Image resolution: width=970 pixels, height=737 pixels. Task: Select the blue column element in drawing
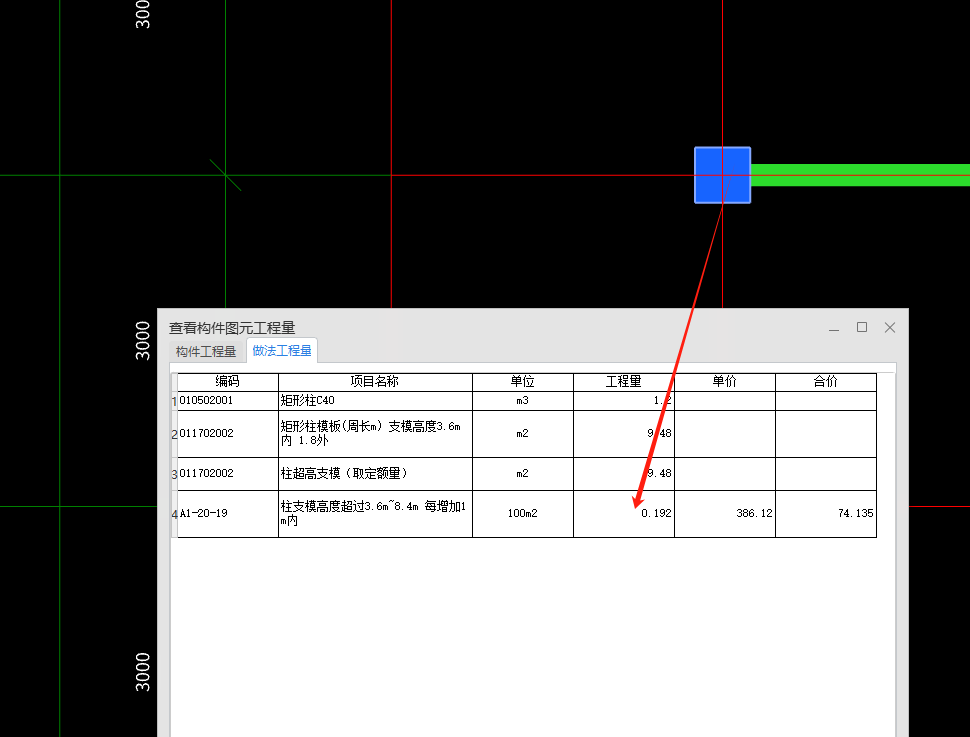click(723, 175)
